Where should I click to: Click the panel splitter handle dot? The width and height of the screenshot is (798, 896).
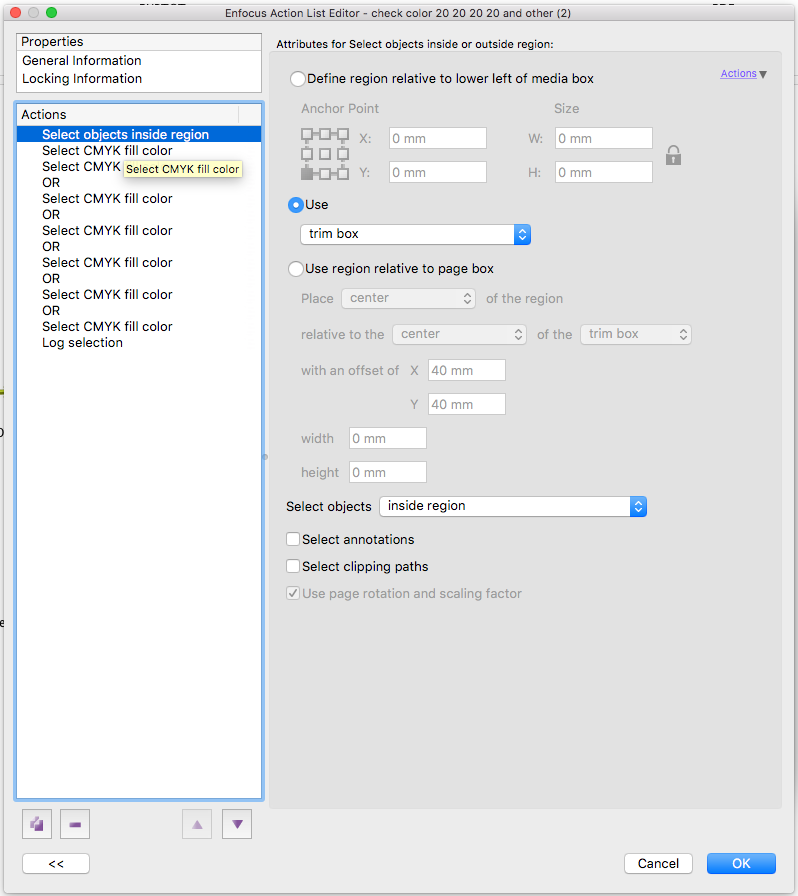coord(265,457)
